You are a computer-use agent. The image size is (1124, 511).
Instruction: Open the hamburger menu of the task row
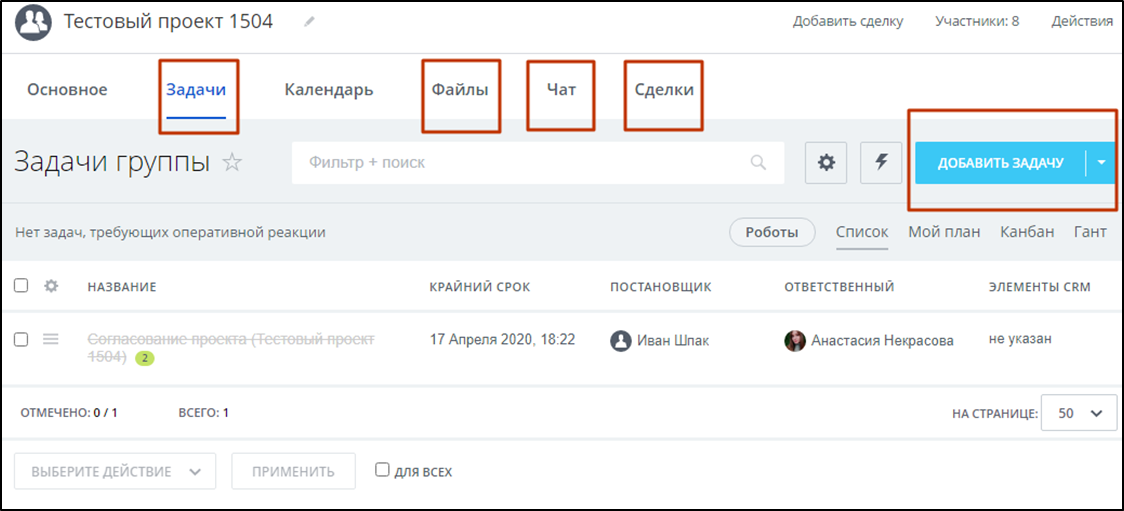click(x=51, y=340)
